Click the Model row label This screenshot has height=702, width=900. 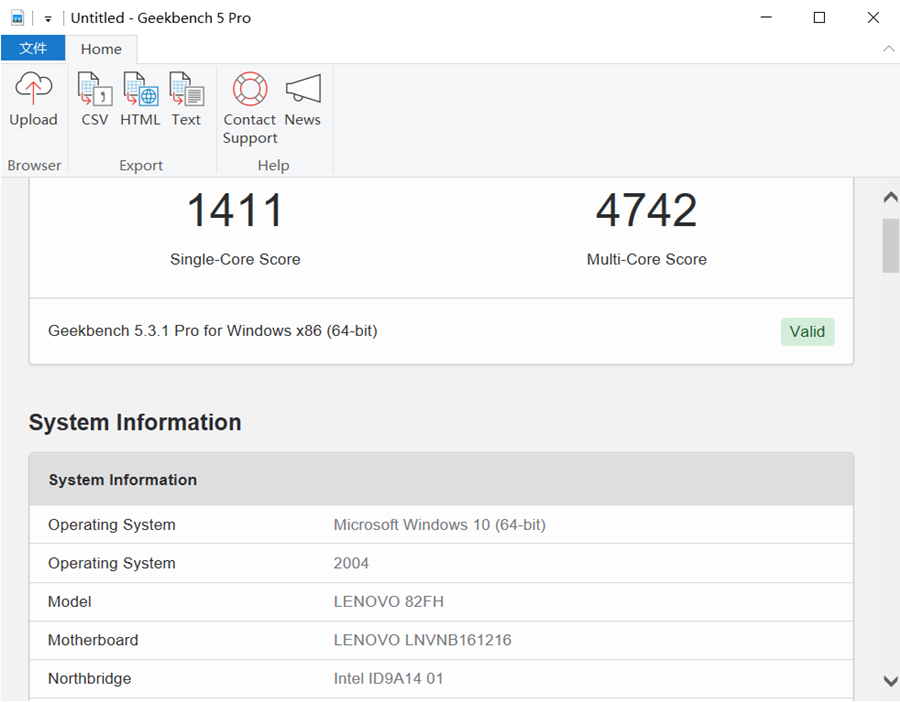tap(69, 602)
